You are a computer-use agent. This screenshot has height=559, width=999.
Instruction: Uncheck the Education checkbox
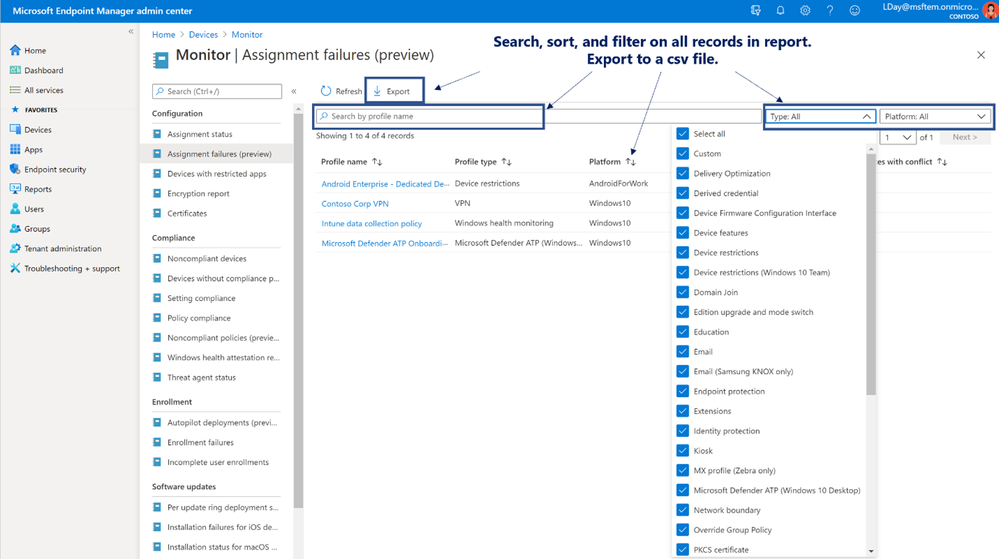[682, 331]
